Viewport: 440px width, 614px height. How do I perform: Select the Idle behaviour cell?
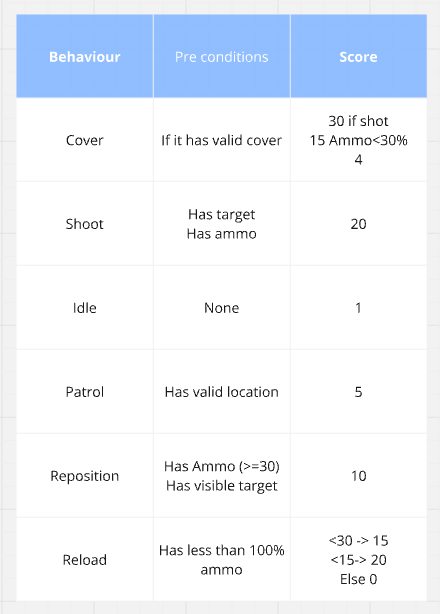[85, 307]
